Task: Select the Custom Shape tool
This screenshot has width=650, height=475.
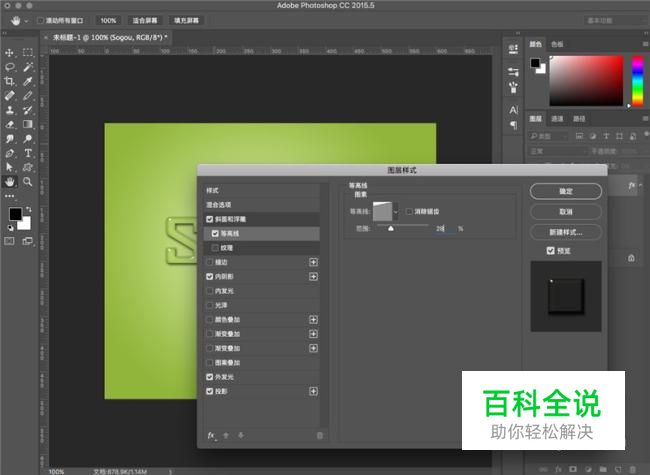Action: pyautogui.click(x=28, y=167)
